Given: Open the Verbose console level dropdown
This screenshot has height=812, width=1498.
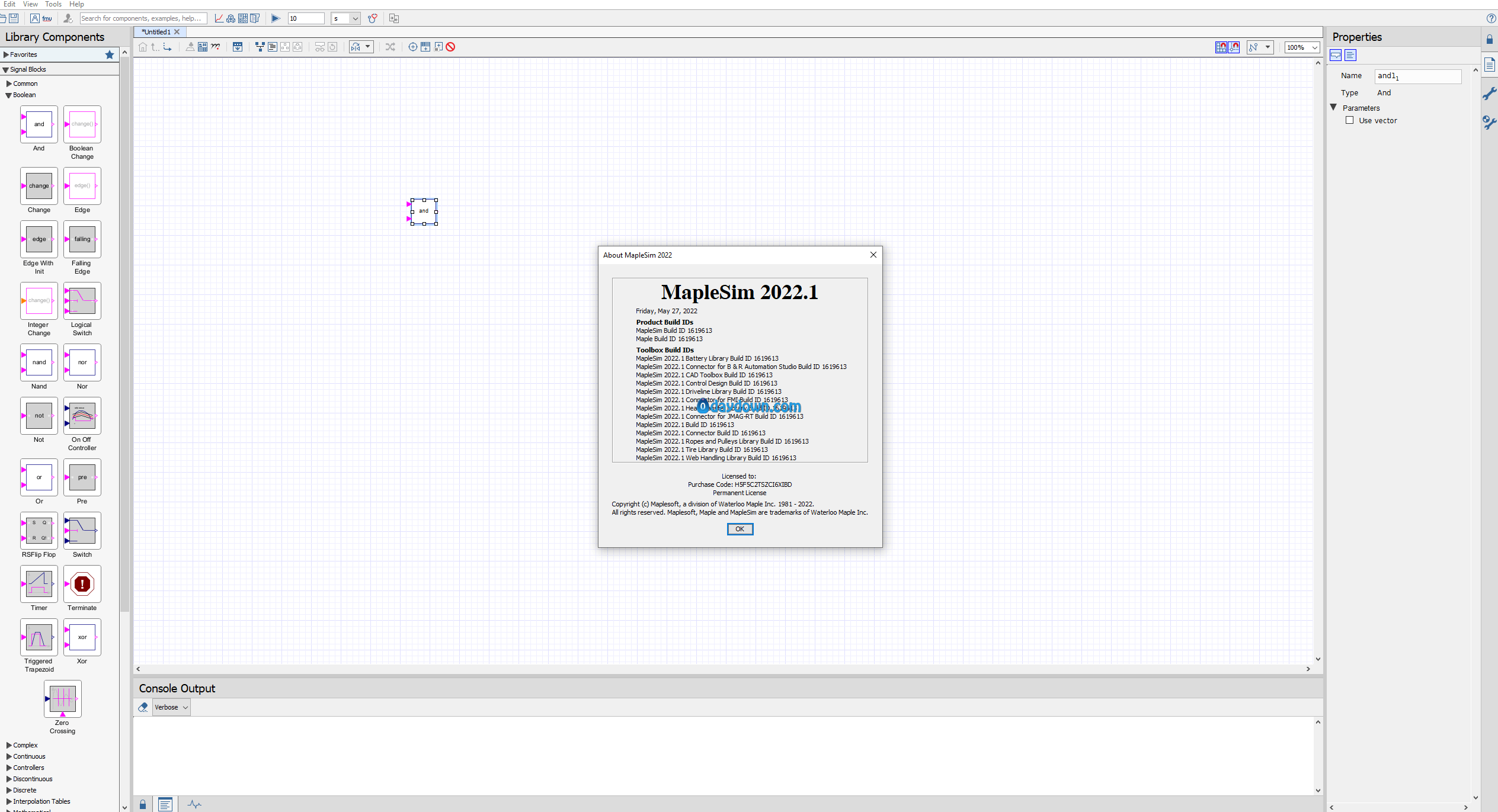Looking at the screenshot, I should point(171,707).
